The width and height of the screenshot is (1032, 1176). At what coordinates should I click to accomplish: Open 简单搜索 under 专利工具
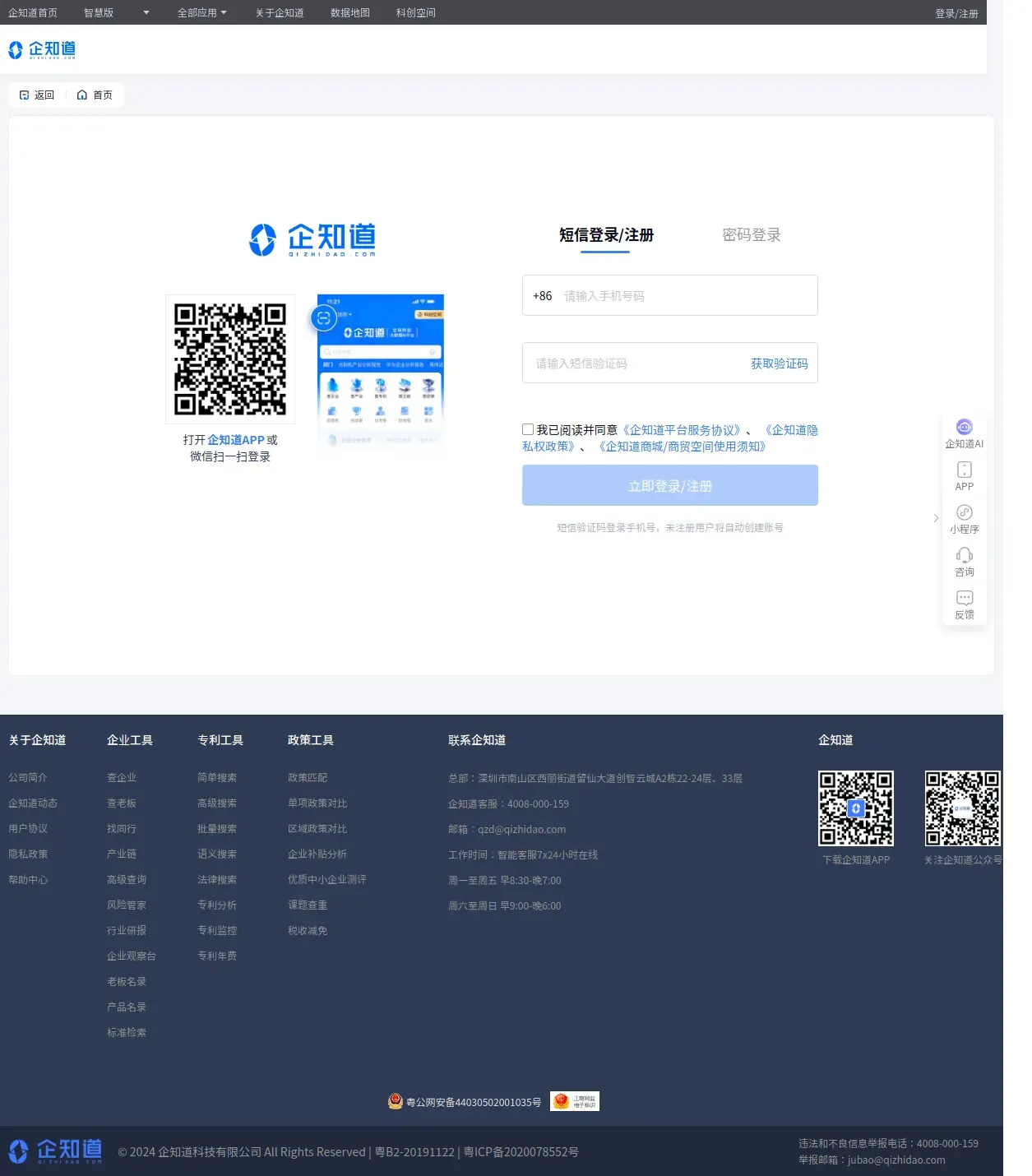pyautogui.click(x=217, y=777)
